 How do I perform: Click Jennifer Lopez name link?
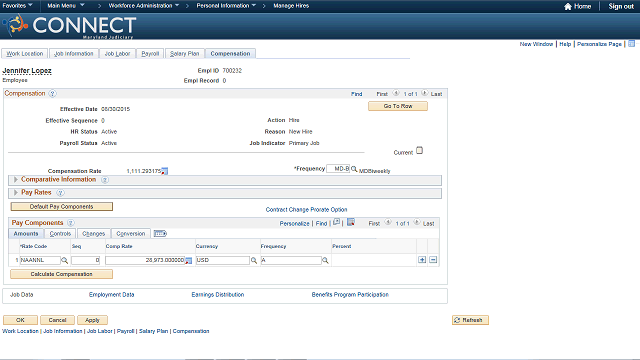point(27,71)
